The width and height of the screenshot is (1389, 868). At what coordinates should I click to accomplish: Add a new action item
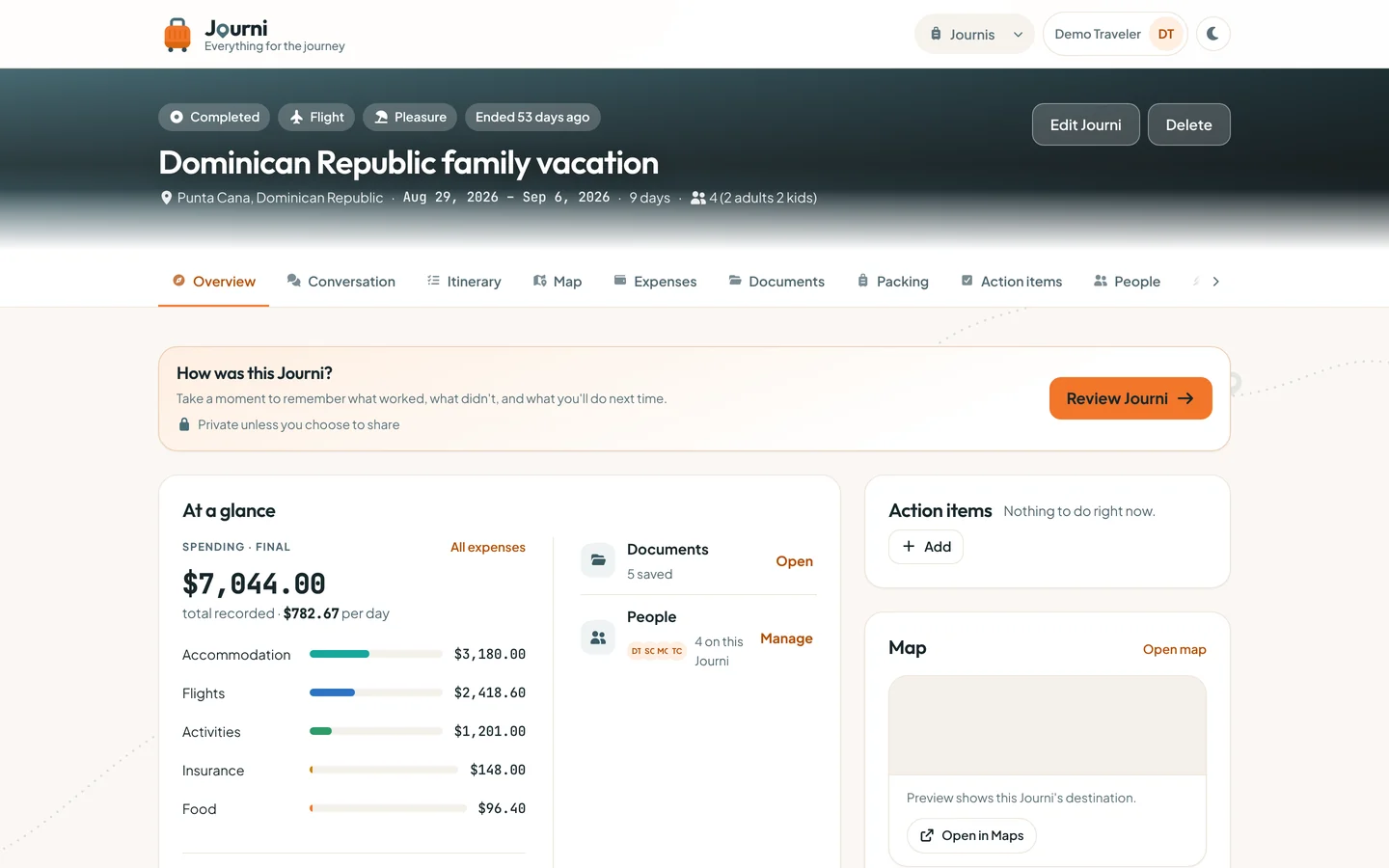pyautogui.click(x=926, y=547)
